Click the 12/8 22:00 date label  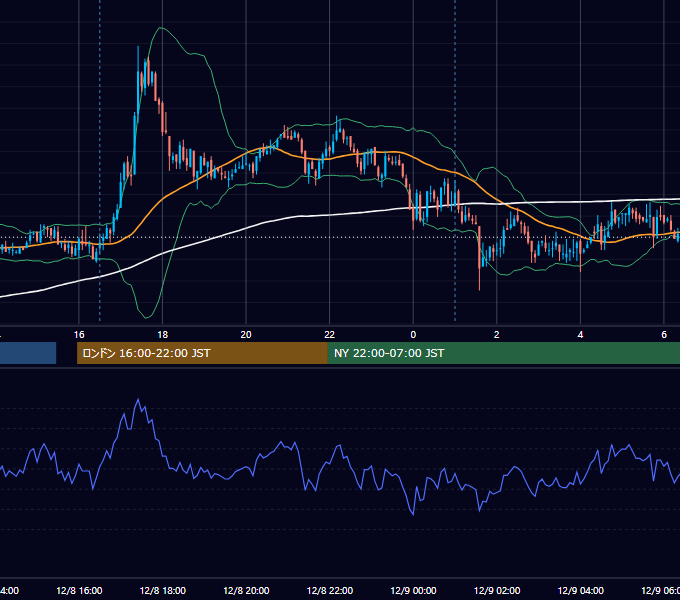tap(330, 590)
